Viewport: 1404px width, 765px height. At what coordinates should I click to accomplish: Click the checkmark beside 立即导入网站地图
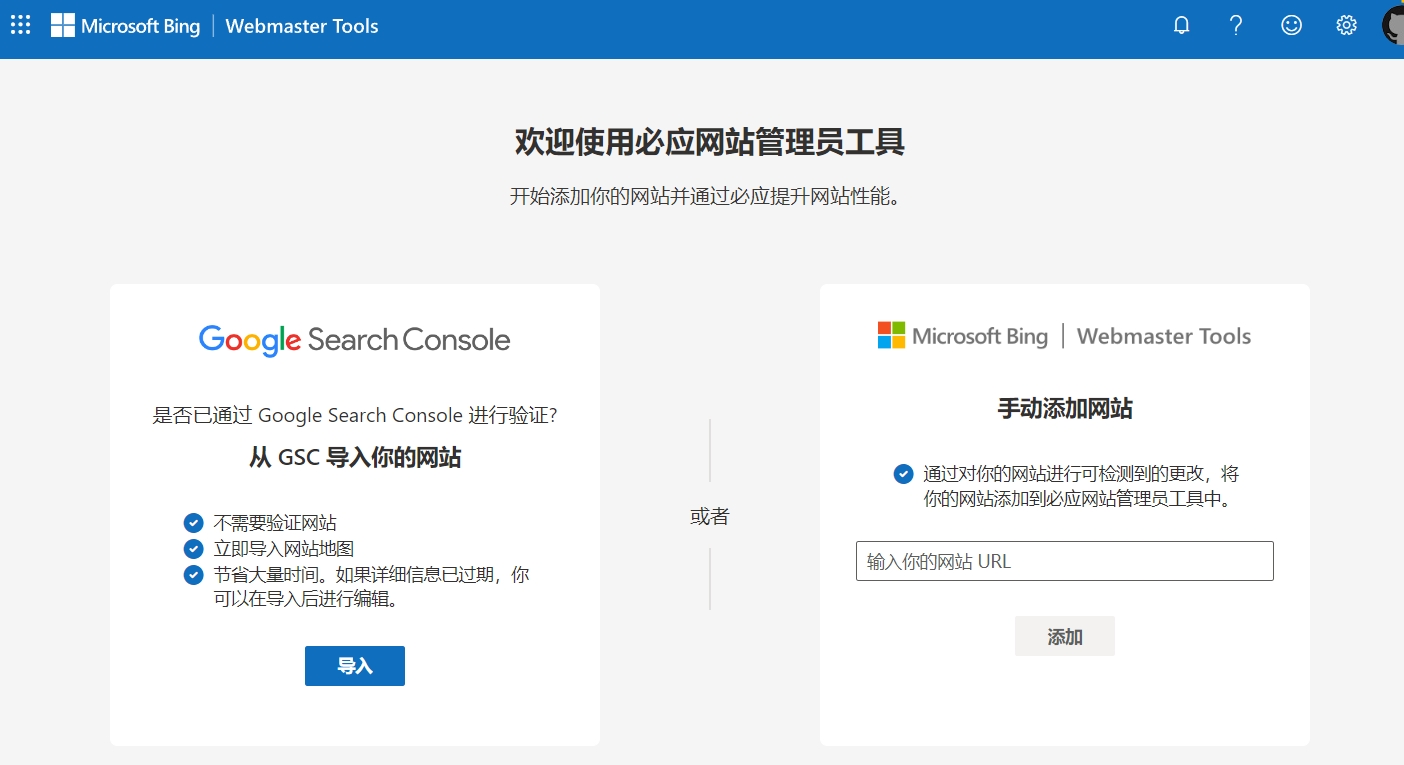193,549
